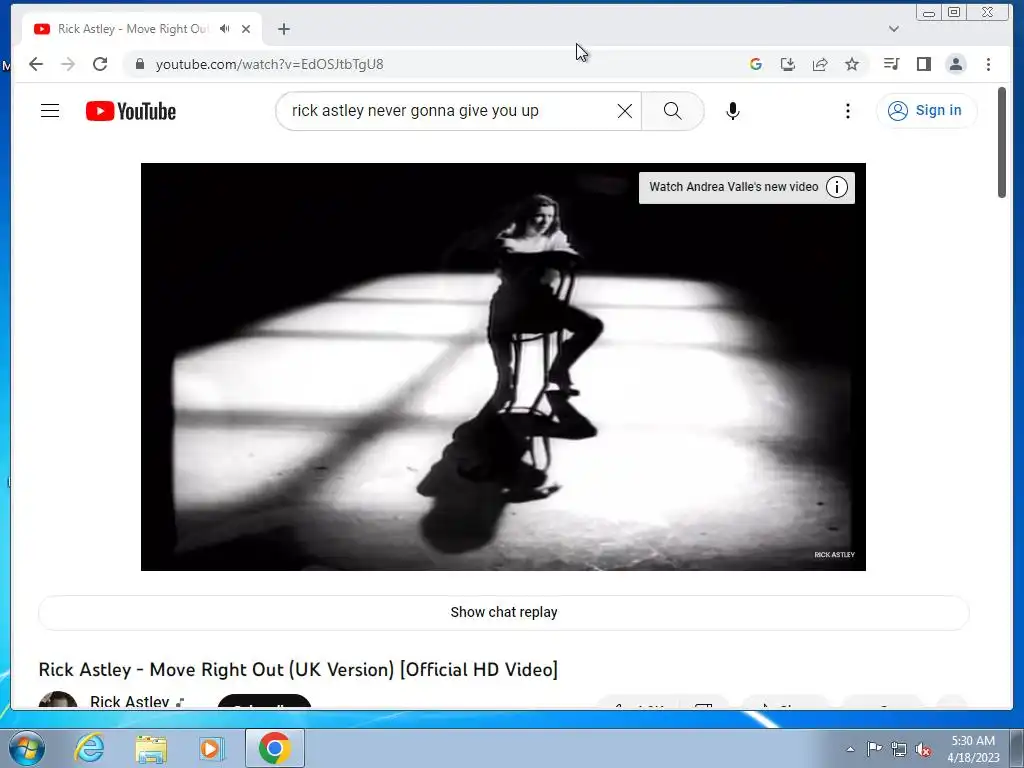The image size is (1024, 768).
Task: Open YouTube hamburger guide menu
Action: point(50,110)
